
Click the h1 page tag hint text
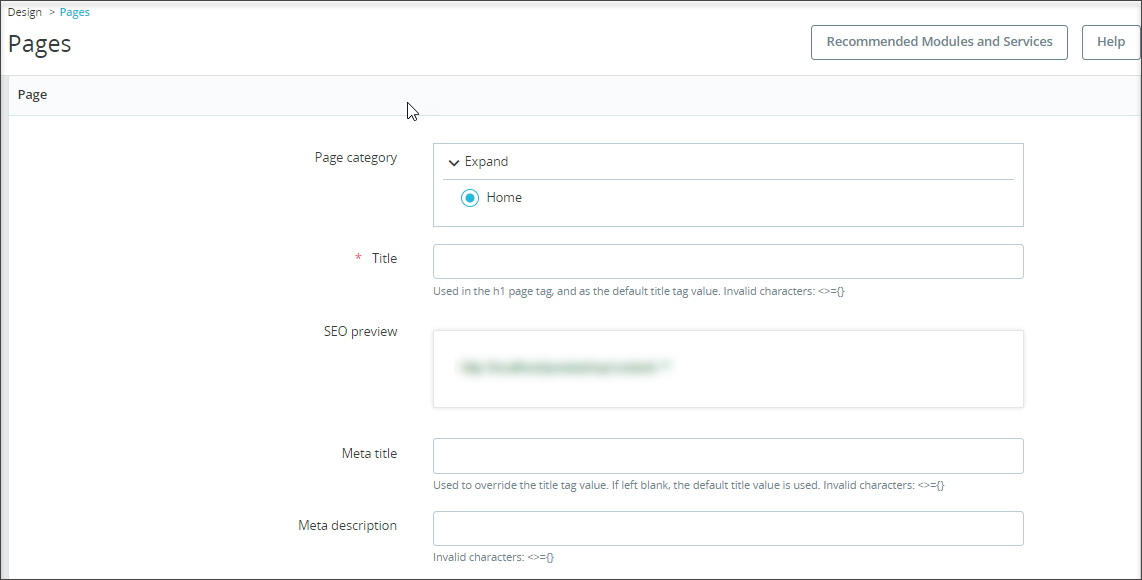pyautogui.click(x=639, y=291)
